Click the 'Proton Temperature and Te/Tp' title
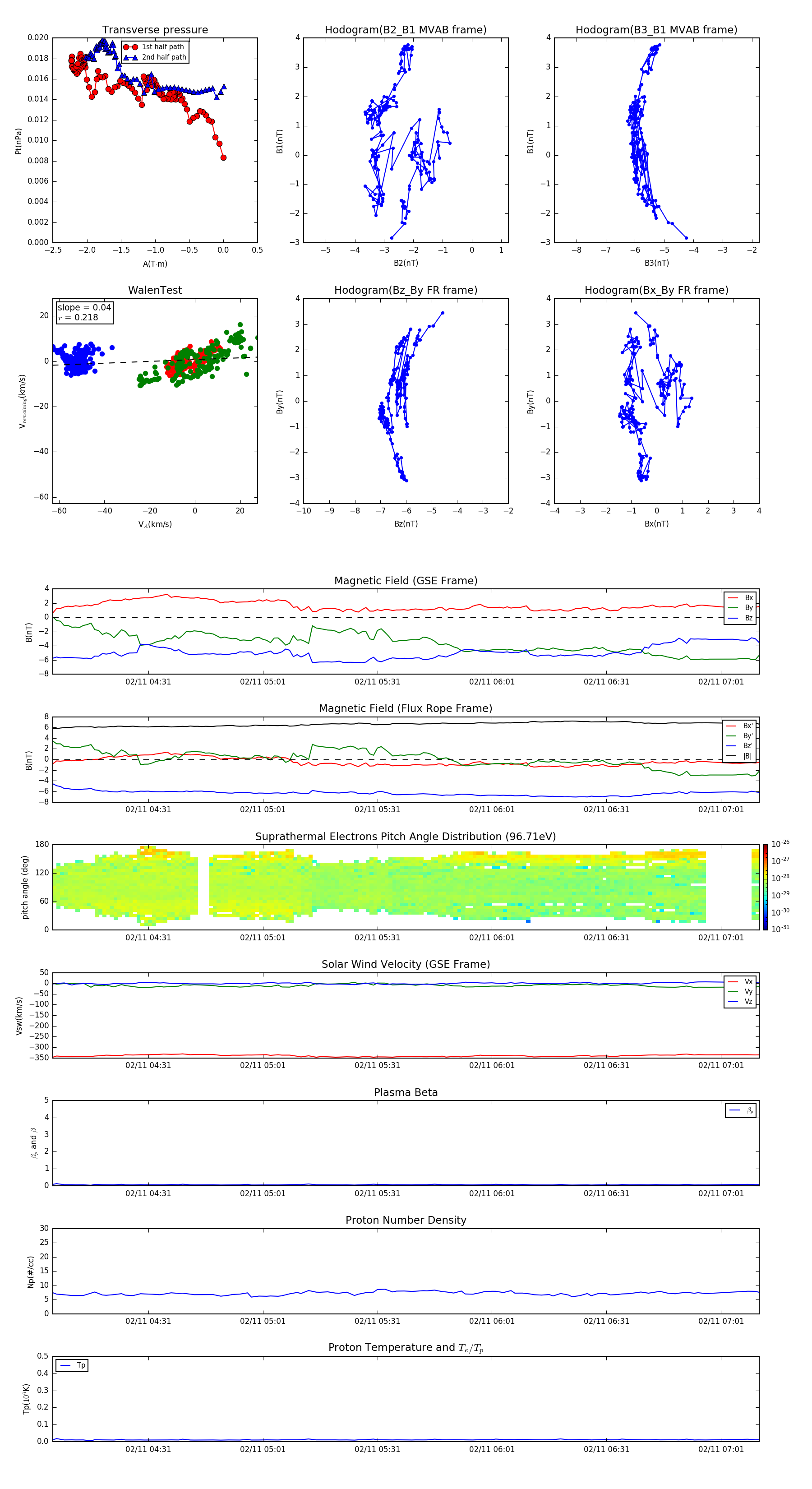The width and height of the screenshot is (812, 1489). click(406, 1348)
